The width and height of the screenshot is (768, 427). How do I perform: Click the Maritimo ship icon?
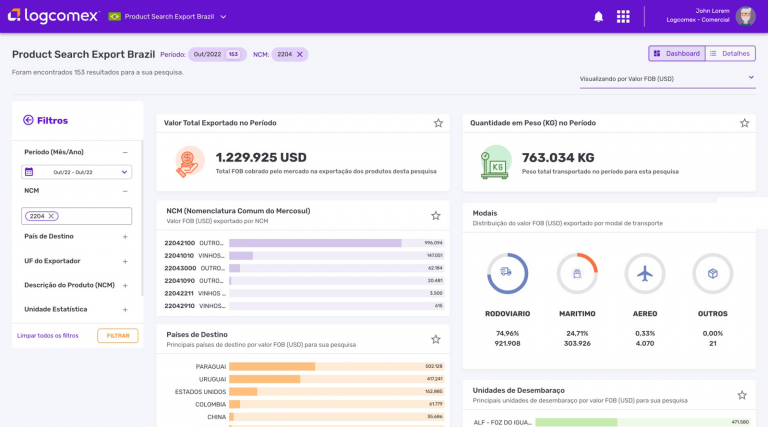click(576, 273)
